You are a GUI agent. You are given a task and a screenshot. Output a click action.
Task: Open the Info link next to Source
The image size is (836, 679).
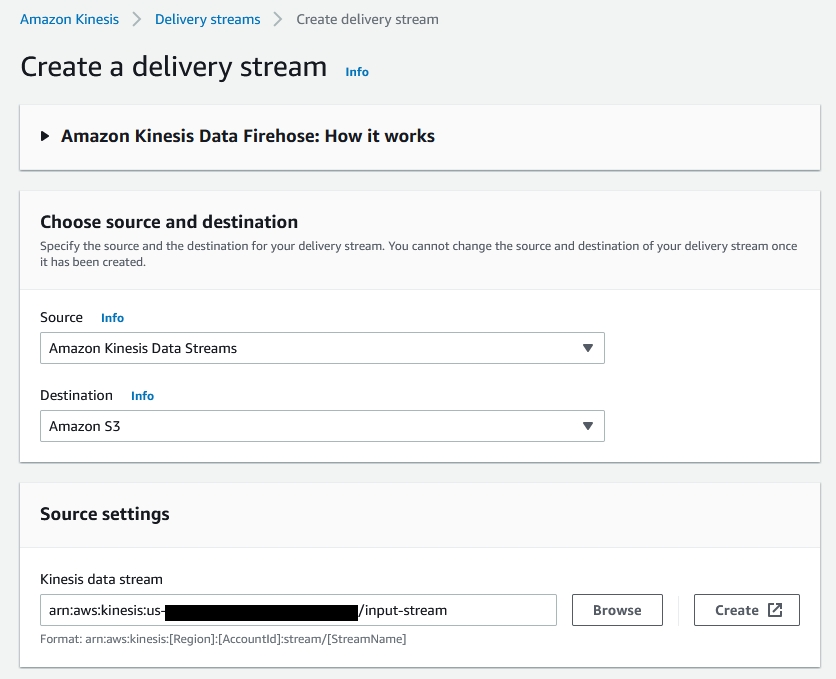112,318
